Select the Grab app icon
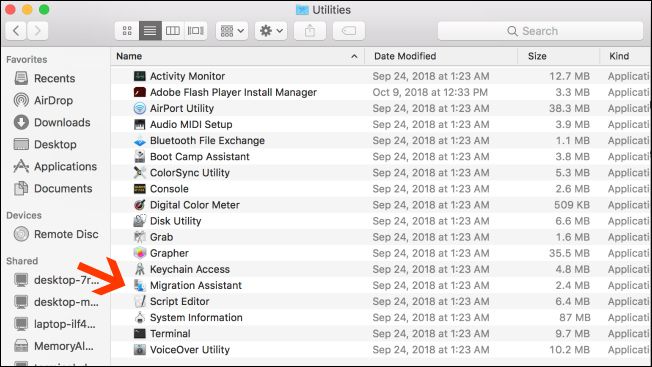 coord(140,237)
